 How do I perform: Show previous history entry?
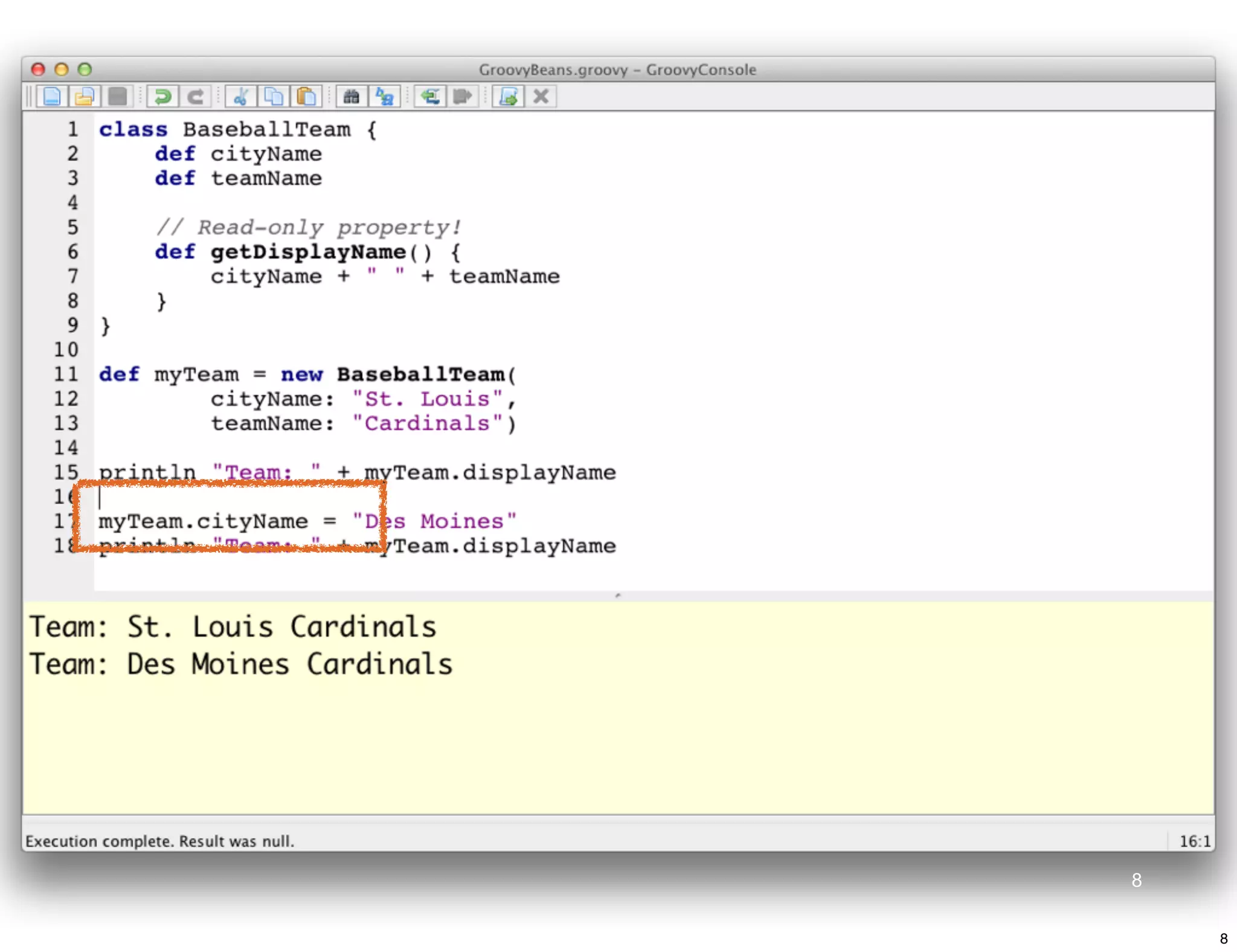tap(430, 97)
